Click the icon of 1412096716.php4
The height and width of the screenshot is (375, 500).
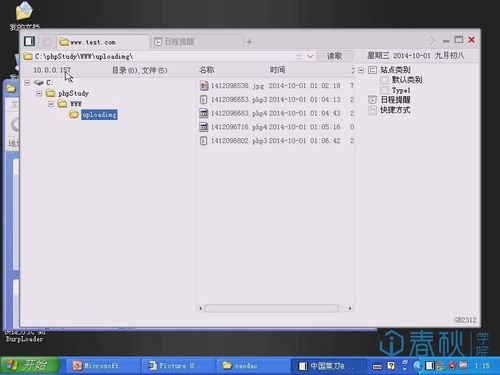(204, 127)
